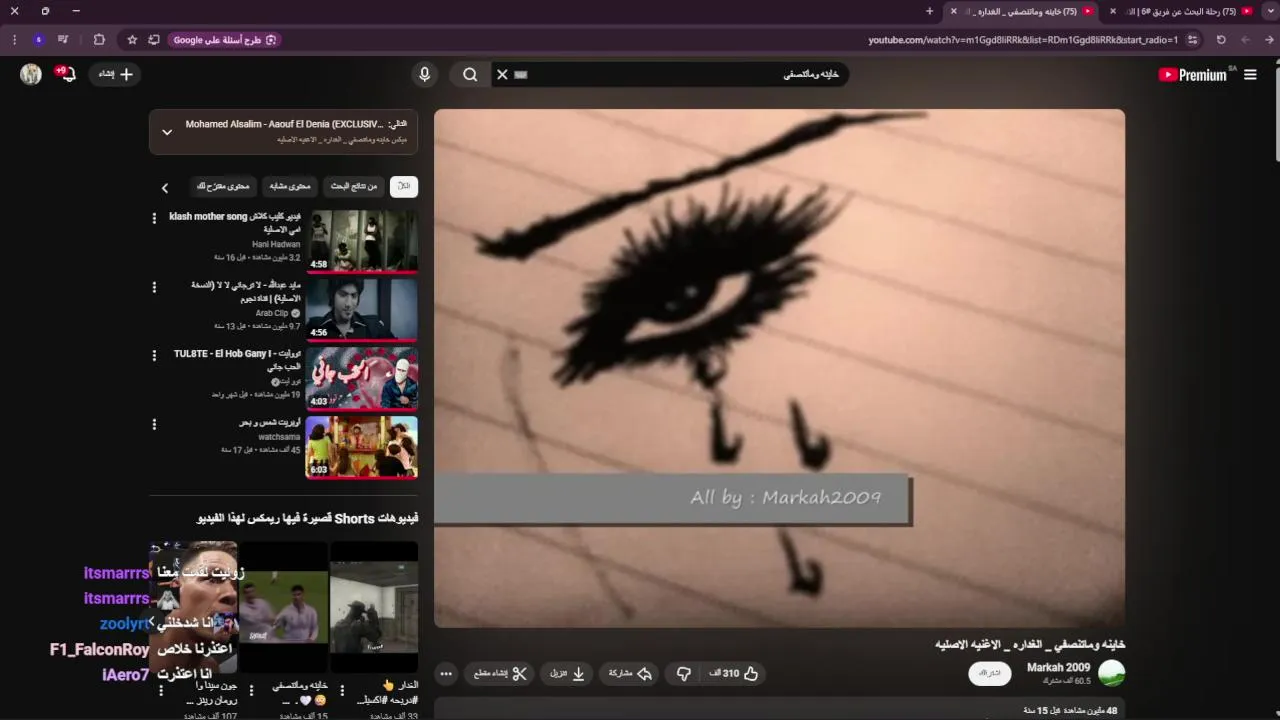The image size is (1280, 720).
Task: Download the video (تنزيل)
Action: pyautogui.click(x=567, y=673)
